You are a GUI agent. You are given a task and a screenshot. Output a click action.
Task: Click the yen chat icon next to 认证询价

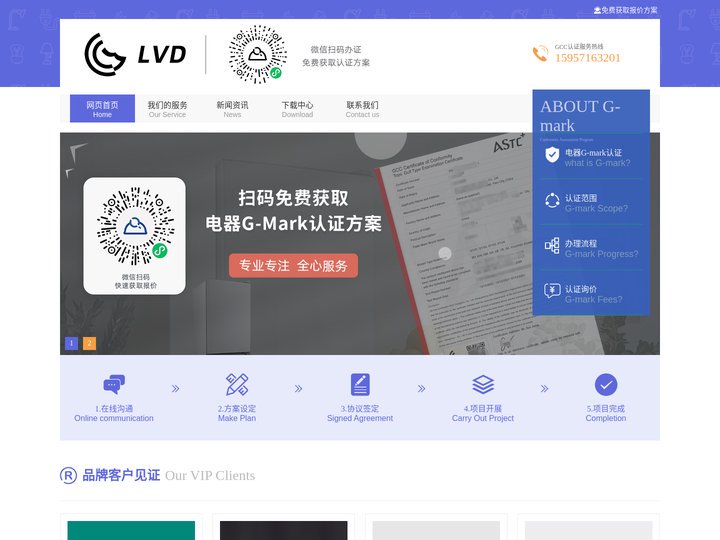pyautogui.click(x=552, y=291)
